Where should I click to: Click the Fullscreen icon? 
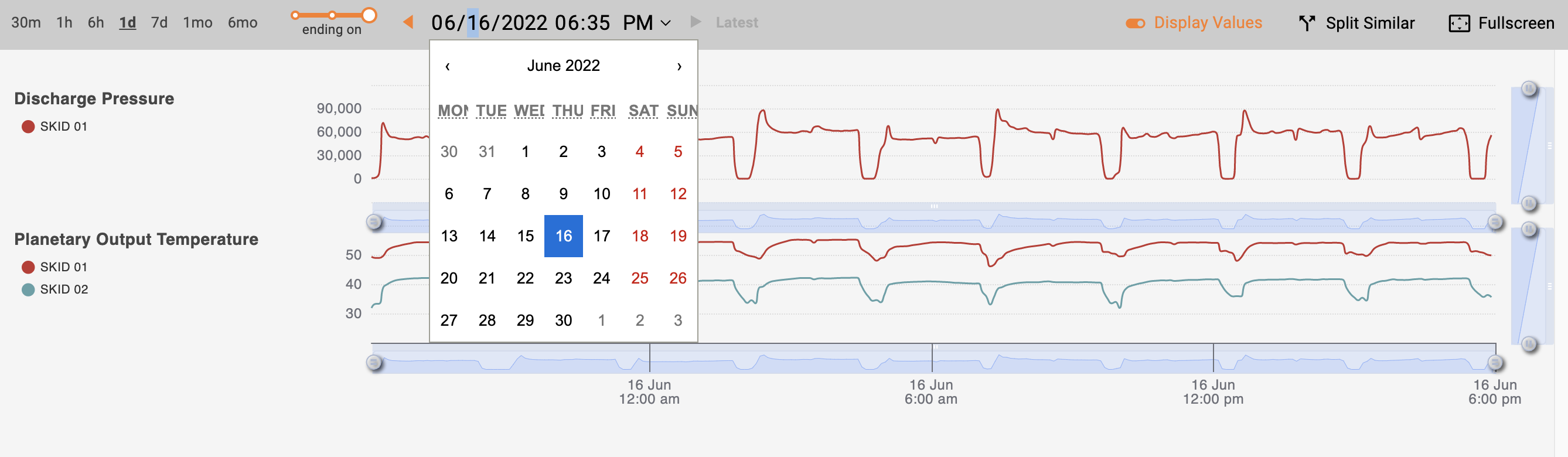pos(1459,23)
